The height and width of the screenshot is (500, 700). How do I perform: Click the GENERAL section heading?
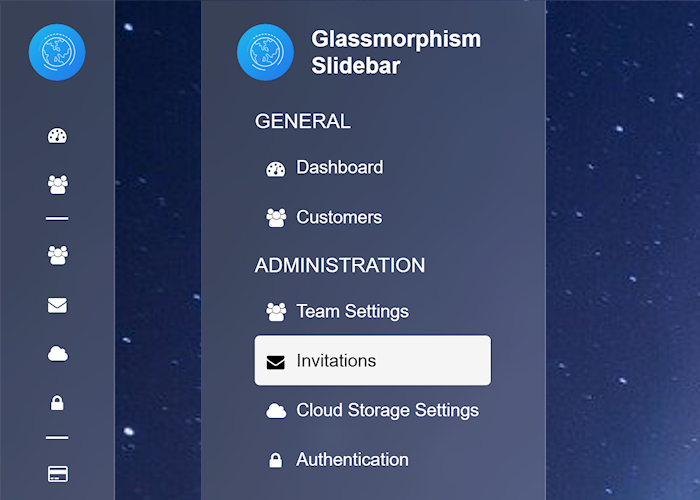[303, 121]
